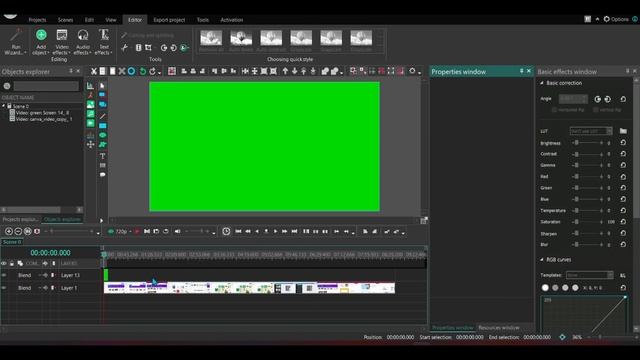Switch to the Resources window tab
This screenshot has width=640, height=360.
pos(499,328)
